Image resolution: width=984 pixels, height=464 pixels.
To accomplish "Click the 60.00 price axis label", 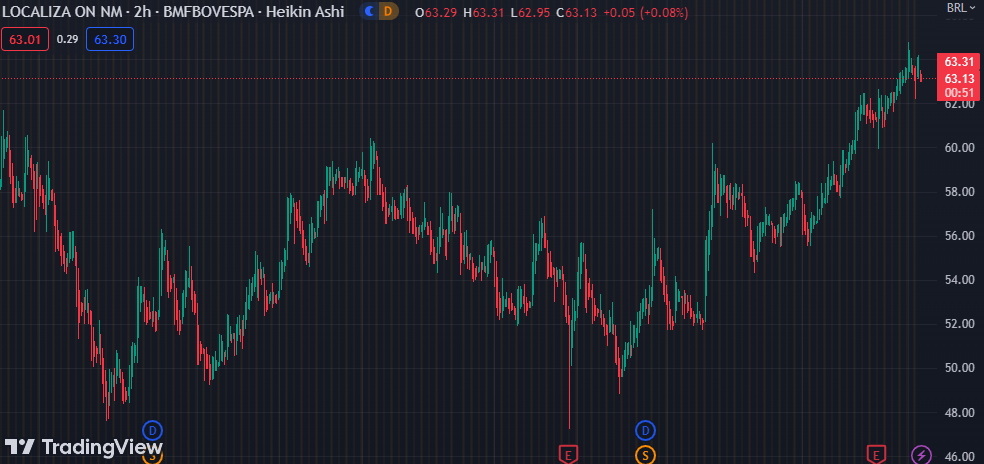I will pyautogui.click(x=959, y=148).
